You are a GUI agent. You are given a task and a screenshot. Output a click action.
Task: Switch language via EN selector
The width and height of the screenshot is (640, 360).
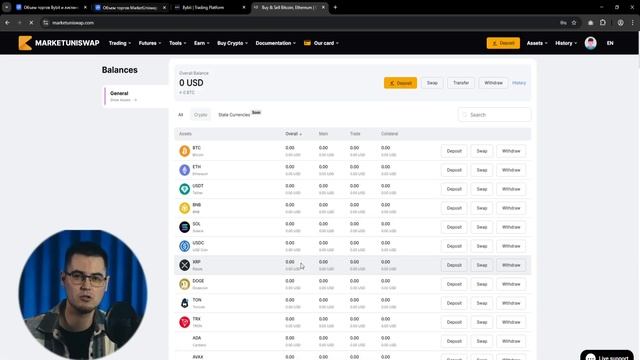[610, 43]
